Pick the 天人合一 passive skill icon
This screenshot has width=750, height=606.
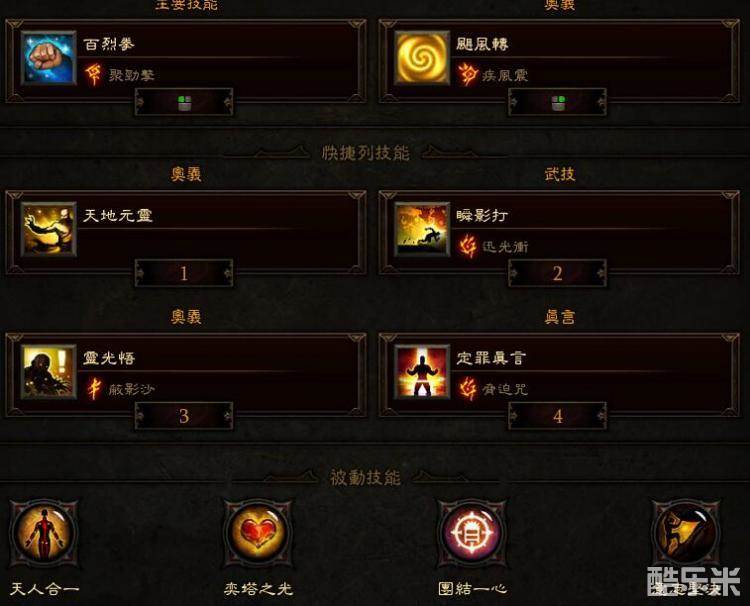click(44, 532)
